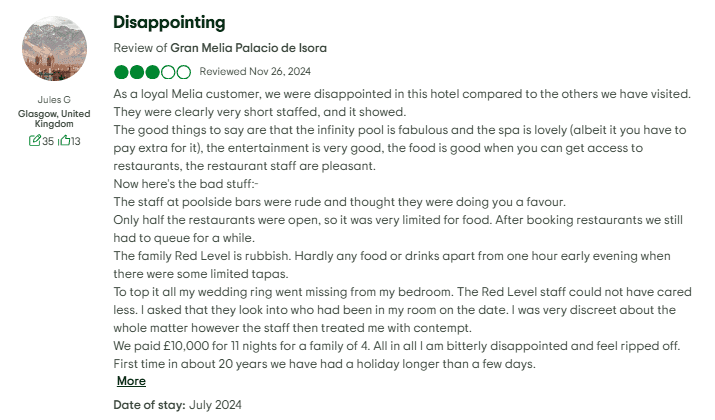Viewport: 715px width, 420px height.
Task: Click the Review of label text
Action: [x=140, y=48]
